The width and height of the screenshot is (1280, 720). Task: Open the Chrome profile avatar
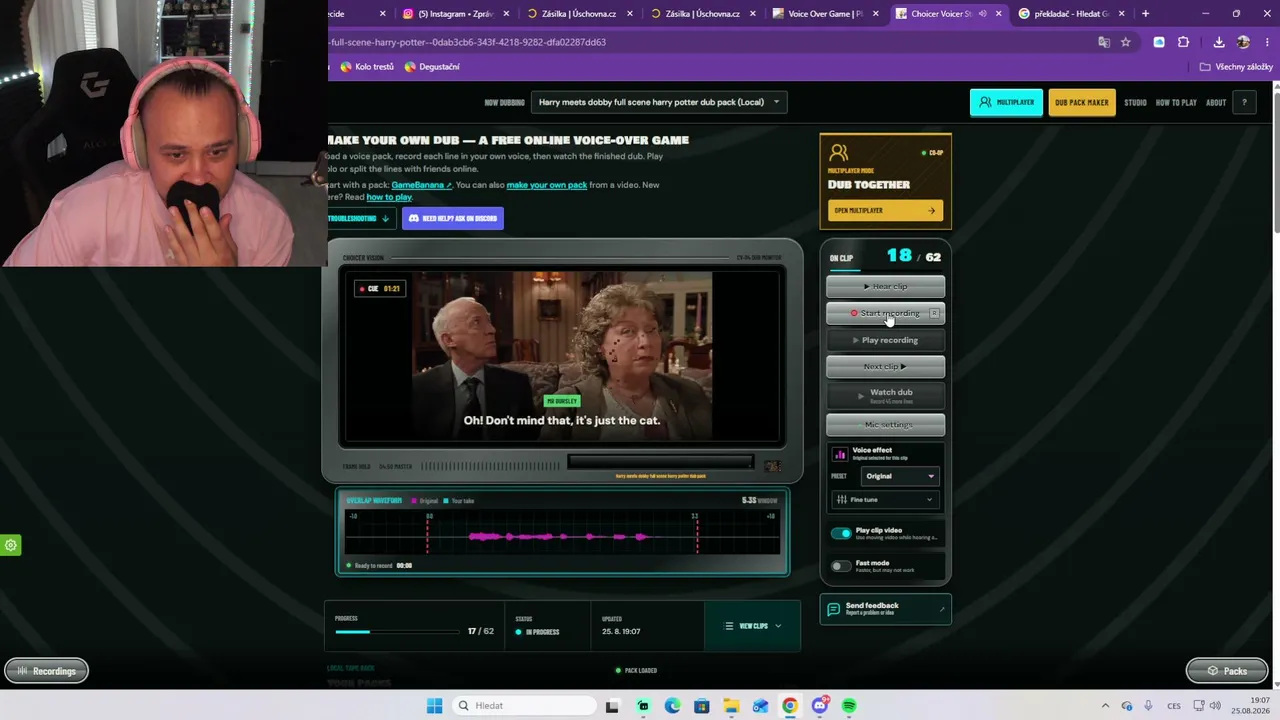point(1243,42)
